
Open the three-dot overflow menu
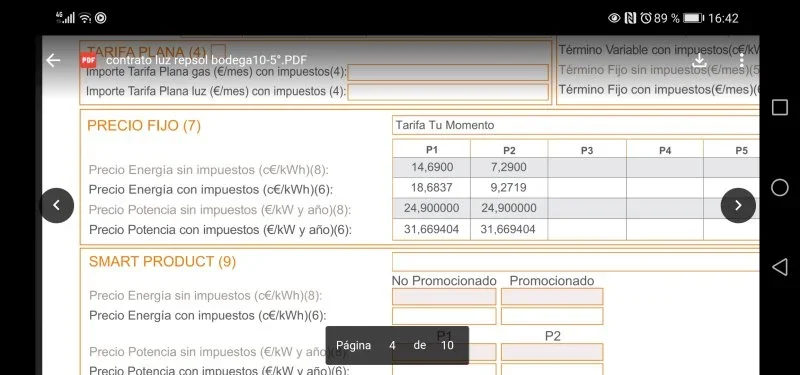point(742,60)
